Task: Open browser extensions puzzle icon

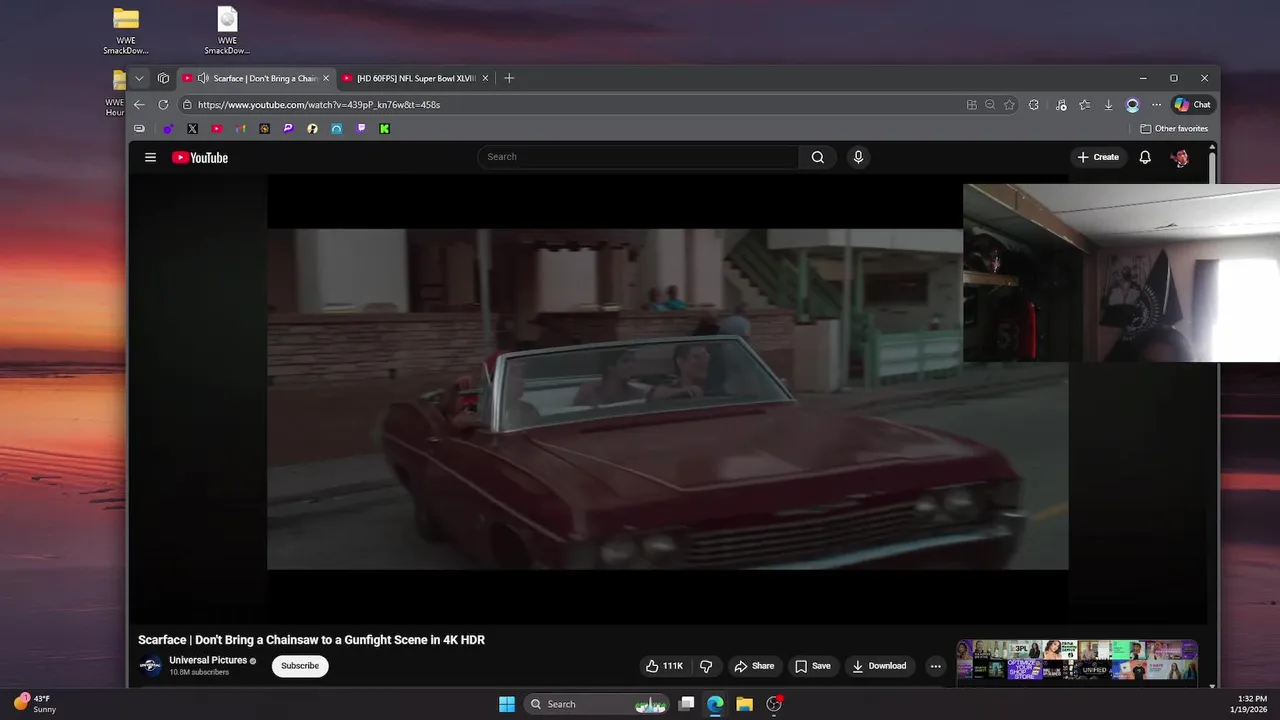Action: pyautogui.click(x=1034, y=104)
